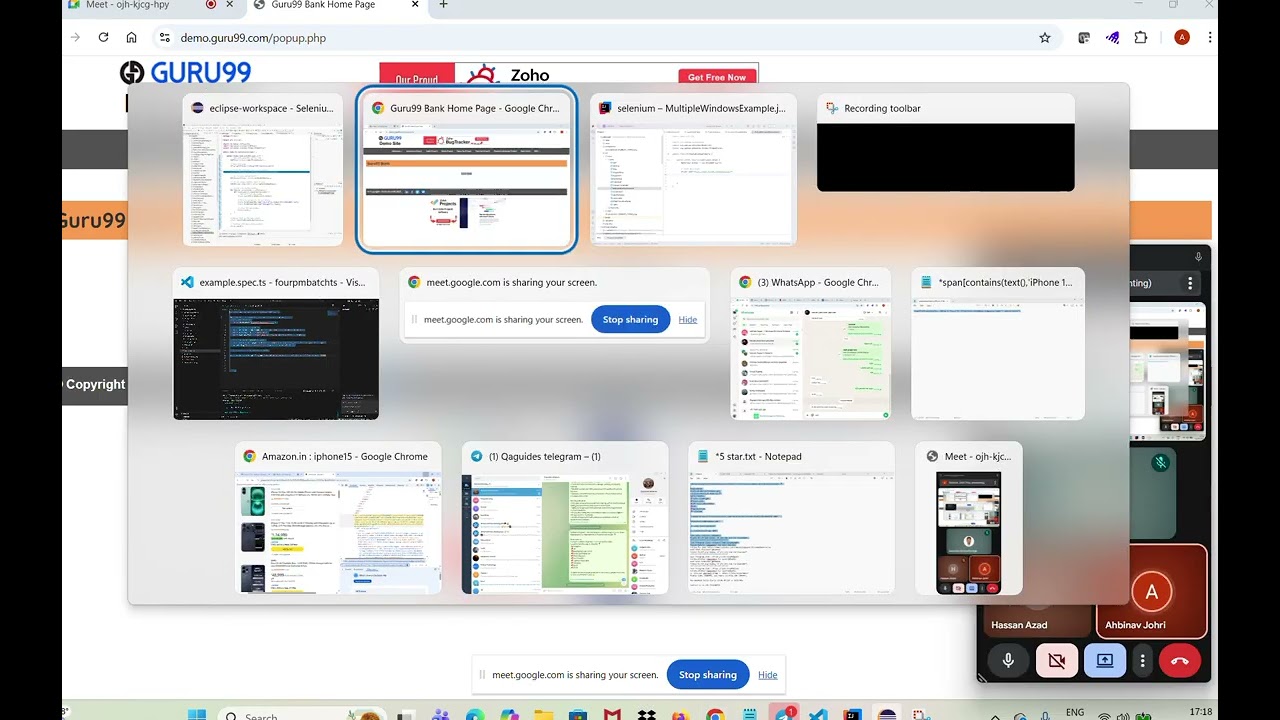
Task: Close the Meet - ojh-kjcg-hpy tab
Action: tap(230, 5)
